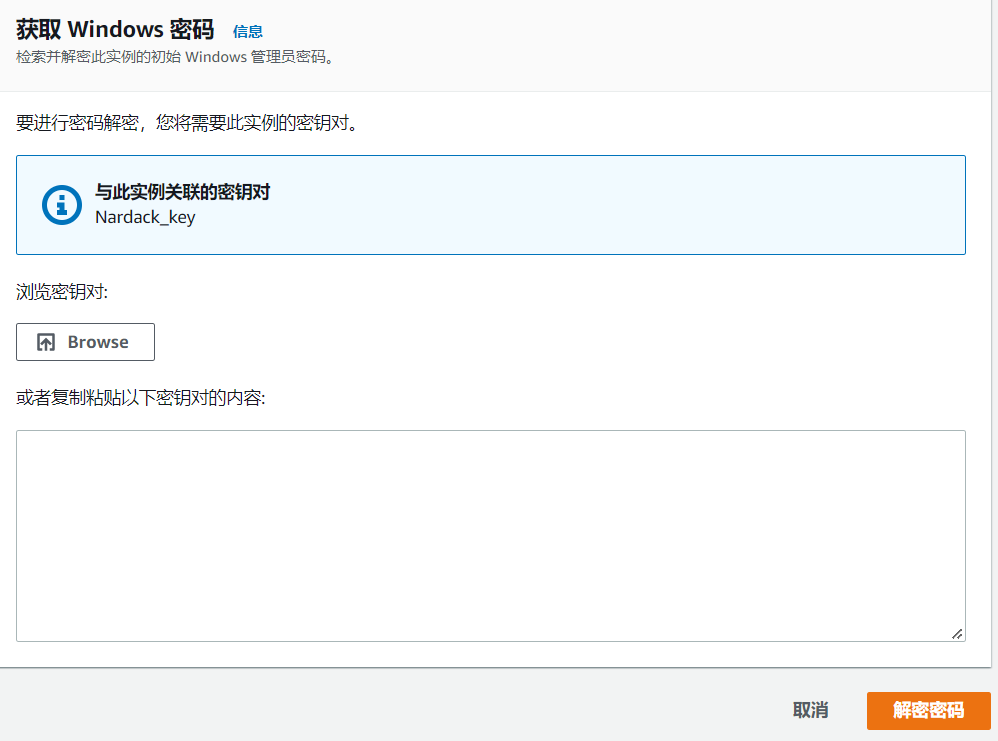
Task: Click the info circle icon in key pair box
Action: click(x=62, y=205)
